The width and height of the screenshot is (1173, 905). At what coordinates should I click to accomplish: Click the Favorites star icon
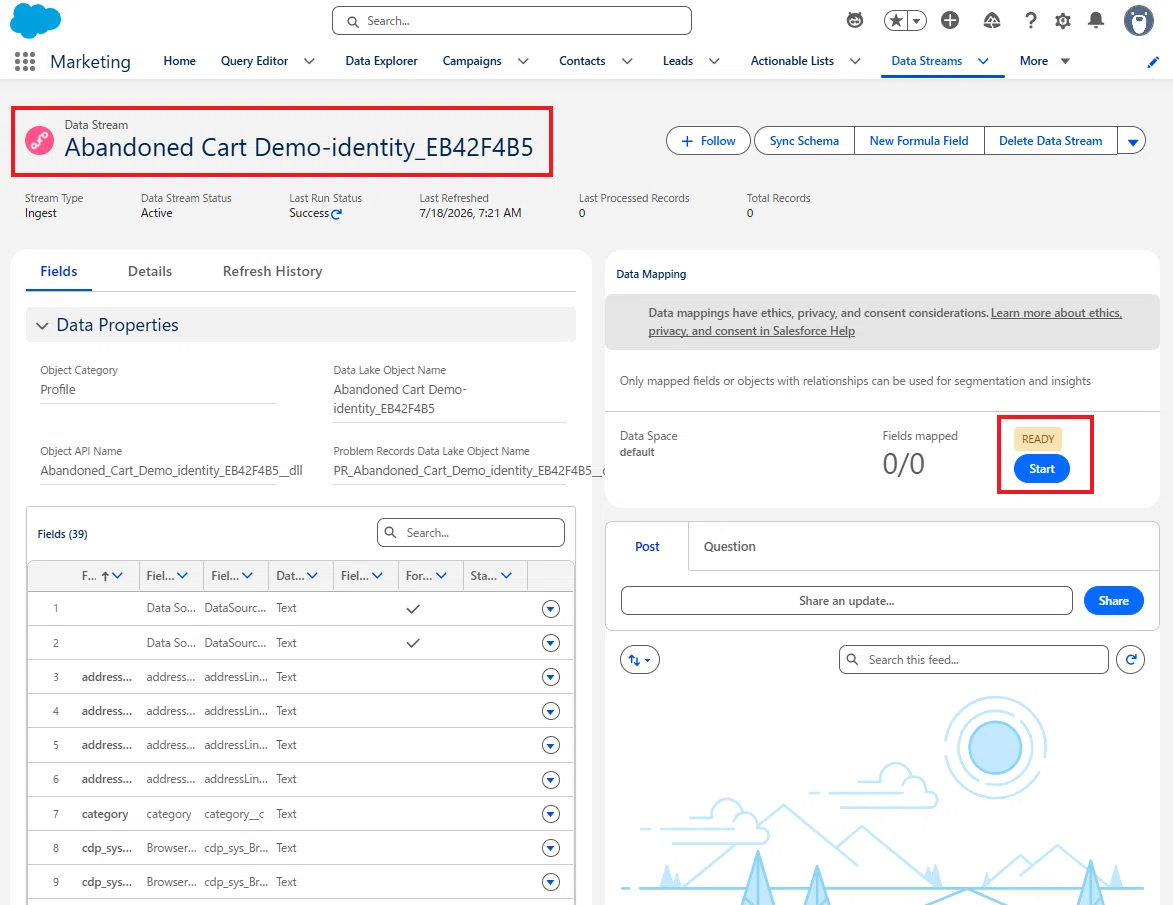coord(895,21)
